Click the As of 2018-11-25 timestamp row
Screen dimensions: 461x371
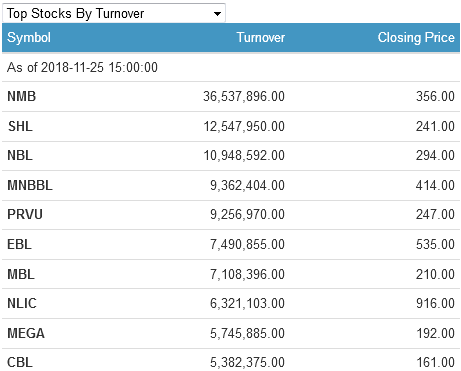click(x=231, y=67)
